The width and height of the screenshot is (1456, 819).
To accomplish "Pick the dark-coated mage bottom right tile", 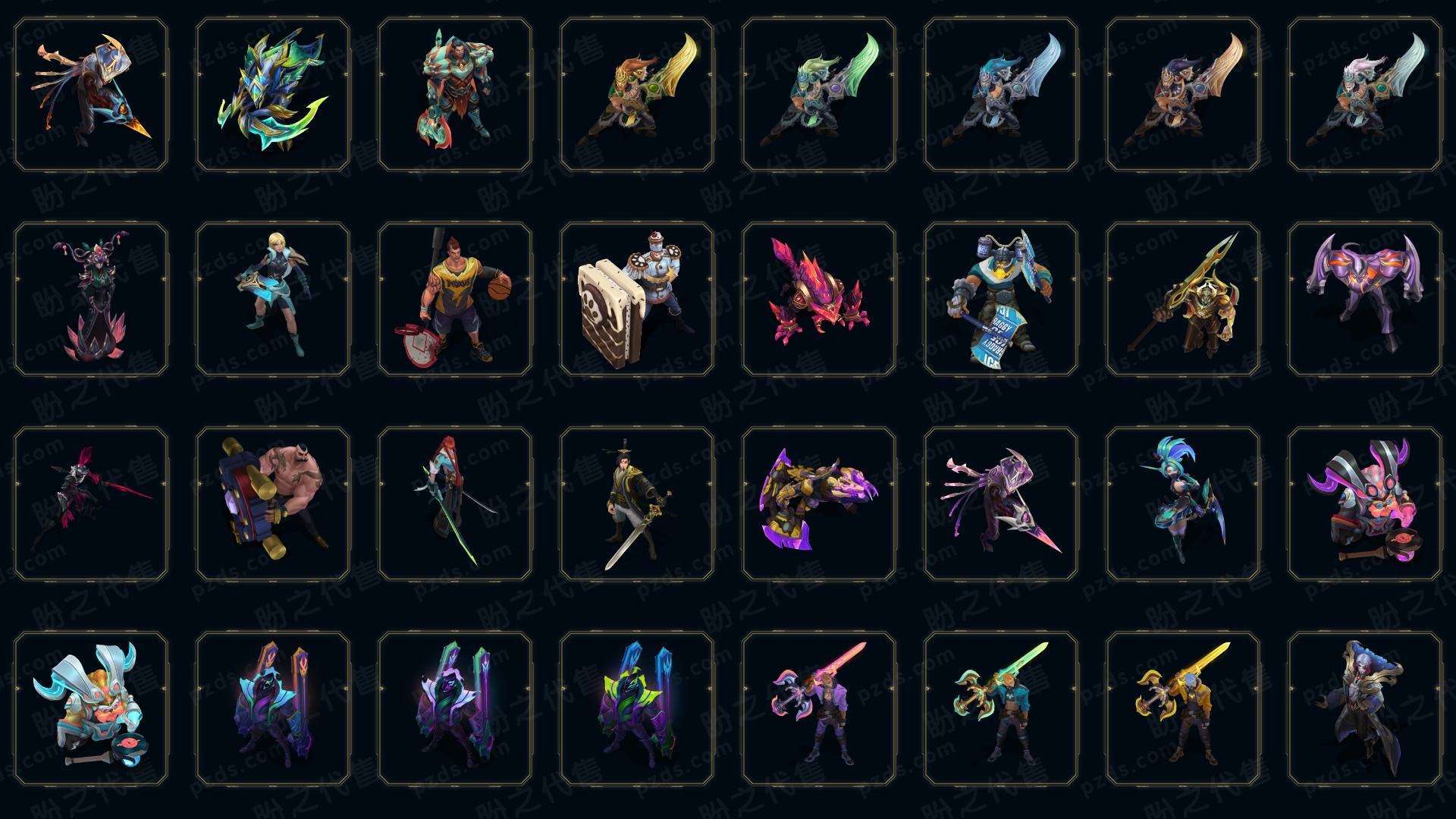I will coord(1365,708).
